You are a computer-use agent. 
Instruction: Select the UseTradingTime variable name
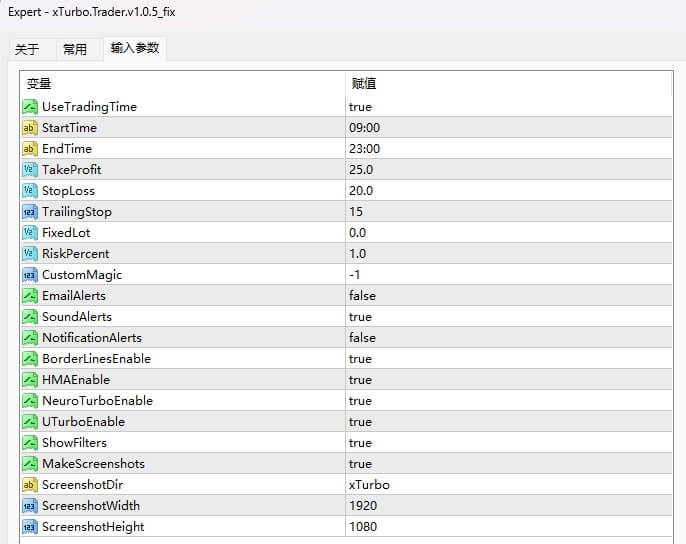pyautogui.click(x=89, y=107)
